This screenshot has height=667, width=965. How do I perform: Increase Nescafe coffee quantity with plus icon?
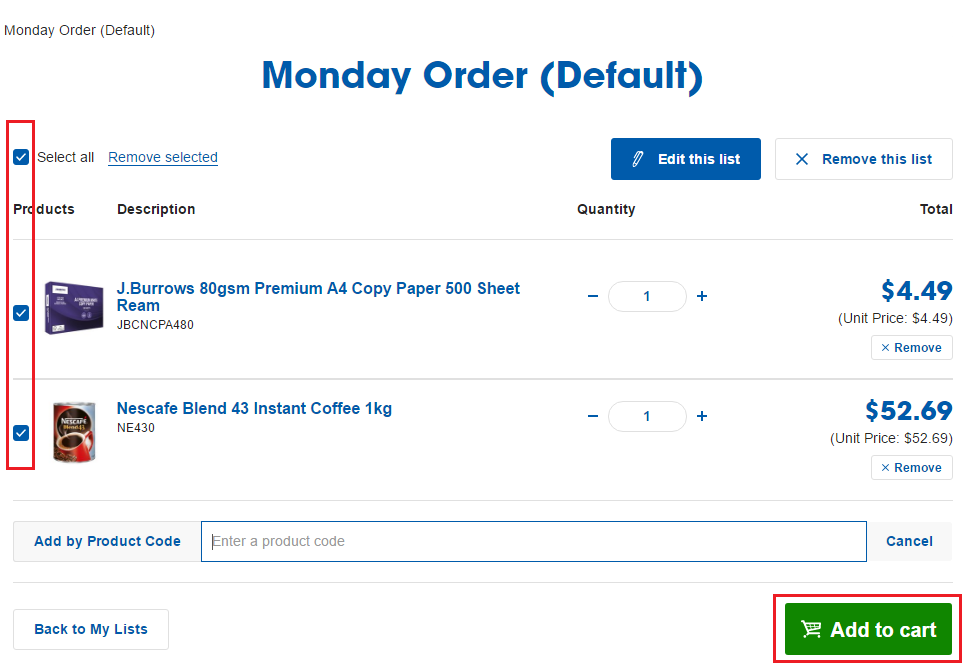pyautogui.click(x=702, y=417)
